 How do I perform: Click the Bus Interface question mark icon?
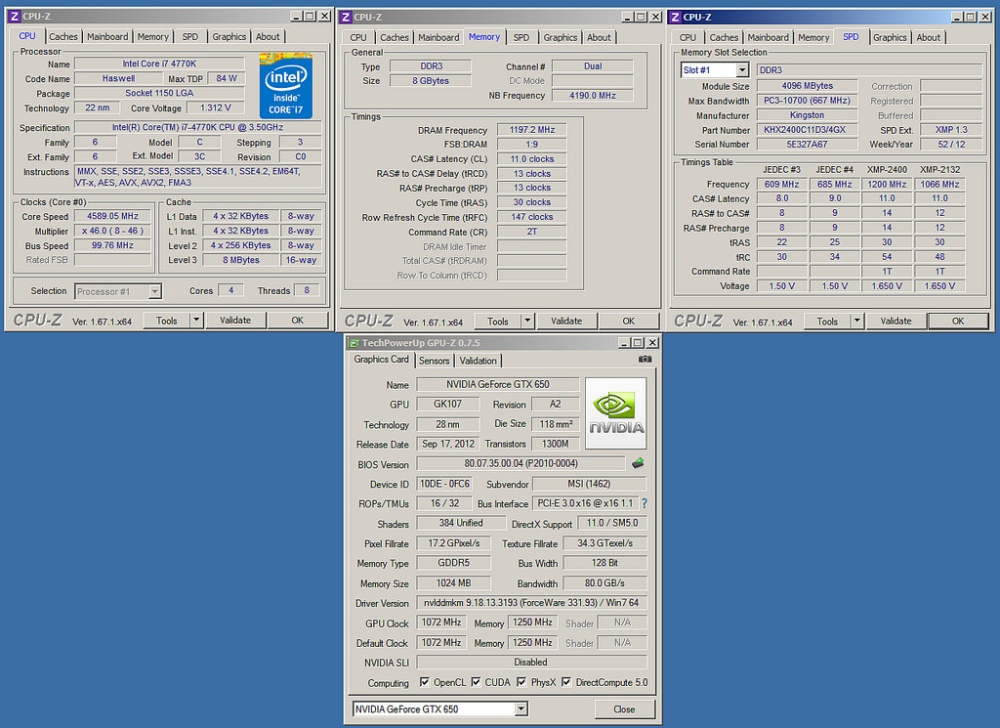[644, 504]
